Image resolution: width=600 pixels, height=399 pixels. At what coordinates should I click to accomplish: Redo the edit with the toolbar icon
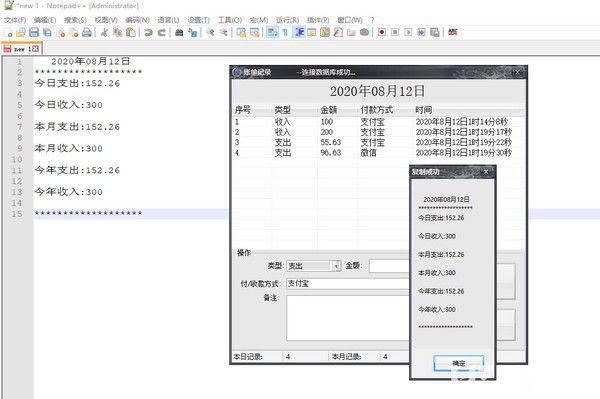coord(162,33)
